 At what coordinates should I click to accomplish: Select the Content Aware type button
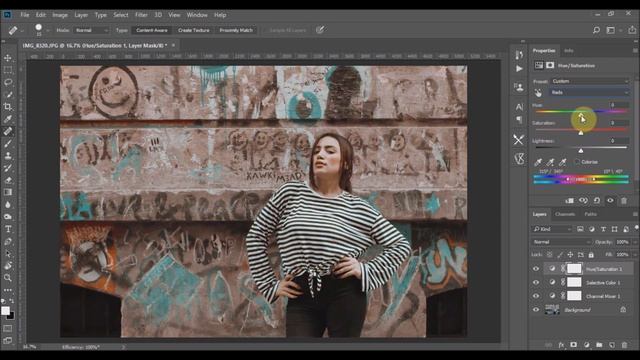click(152, 30)
